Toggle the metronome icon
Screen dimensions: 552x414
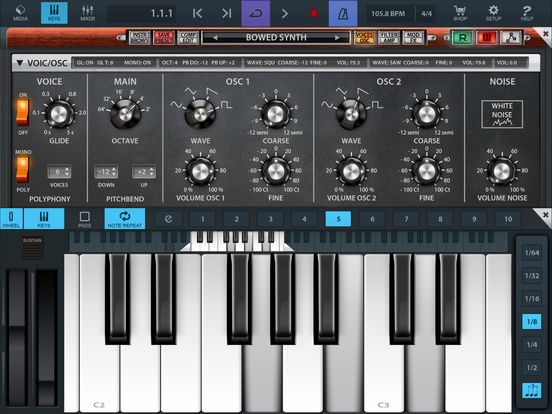pos(343,13)
